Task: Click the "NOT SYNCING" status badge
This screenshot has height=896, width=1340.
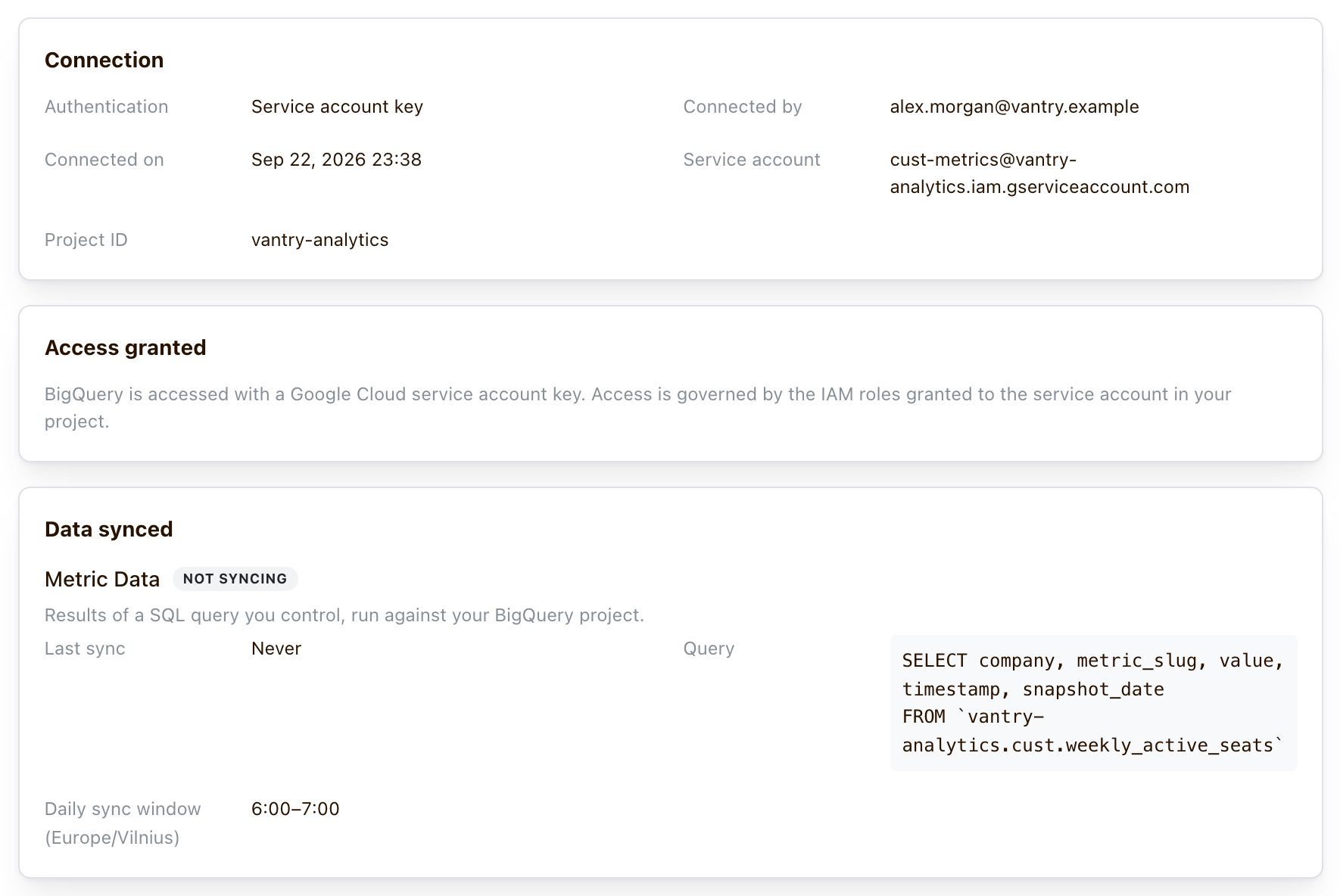Action: [235, 579]
